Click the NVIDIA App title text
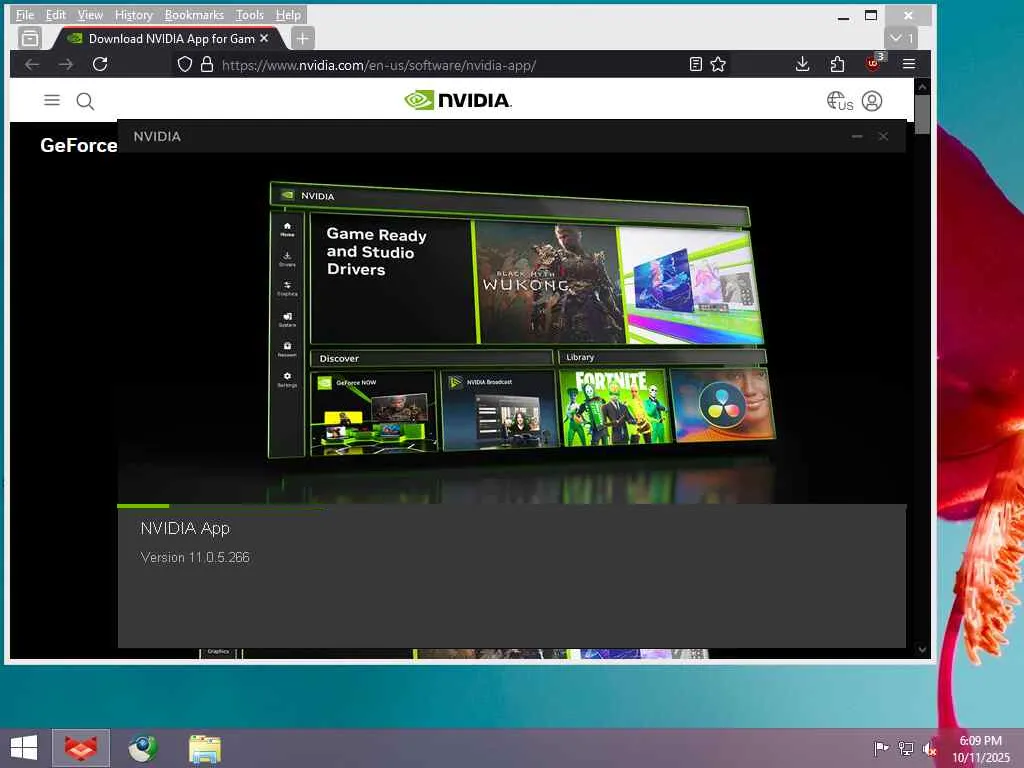The width and height of the screenshot is (1024, 768). [185, 528]
